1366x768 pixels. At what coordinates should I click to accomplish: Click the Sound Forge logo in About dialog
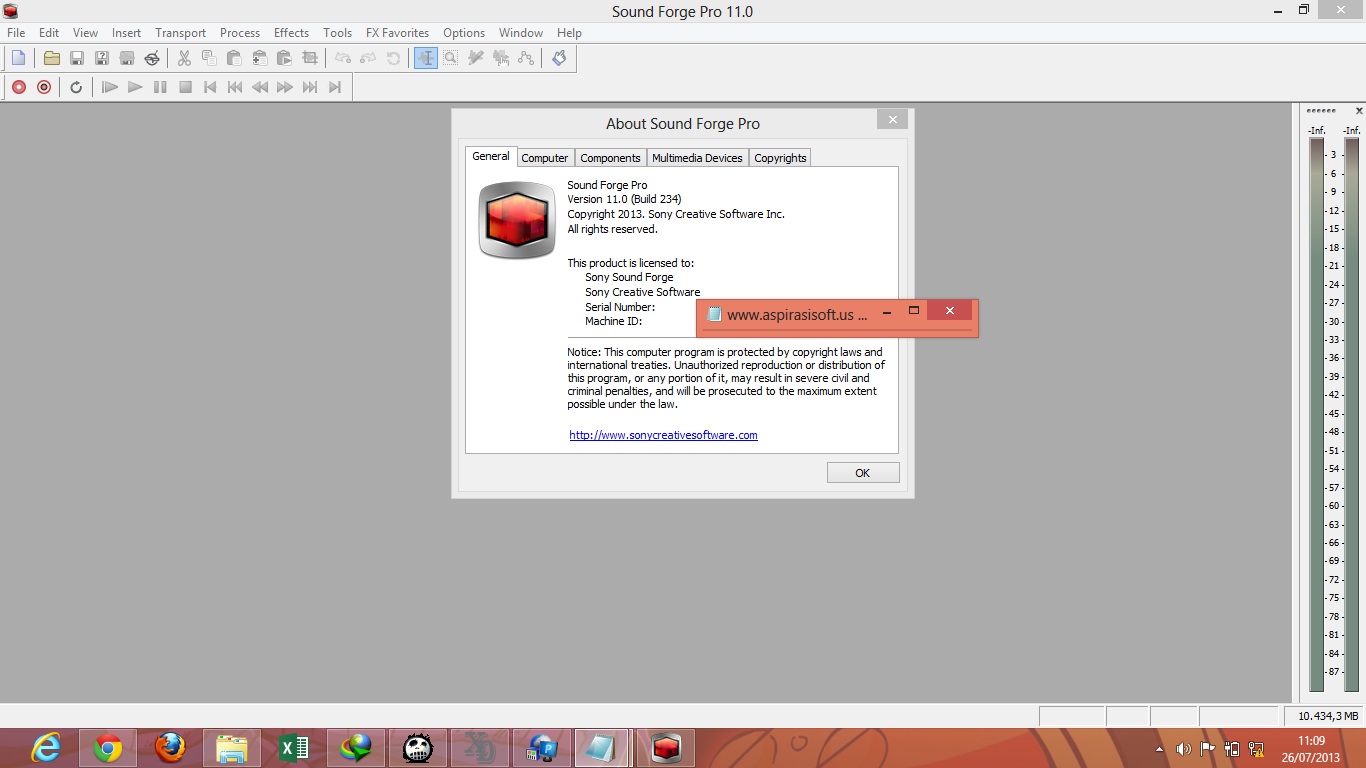point(517,220)
